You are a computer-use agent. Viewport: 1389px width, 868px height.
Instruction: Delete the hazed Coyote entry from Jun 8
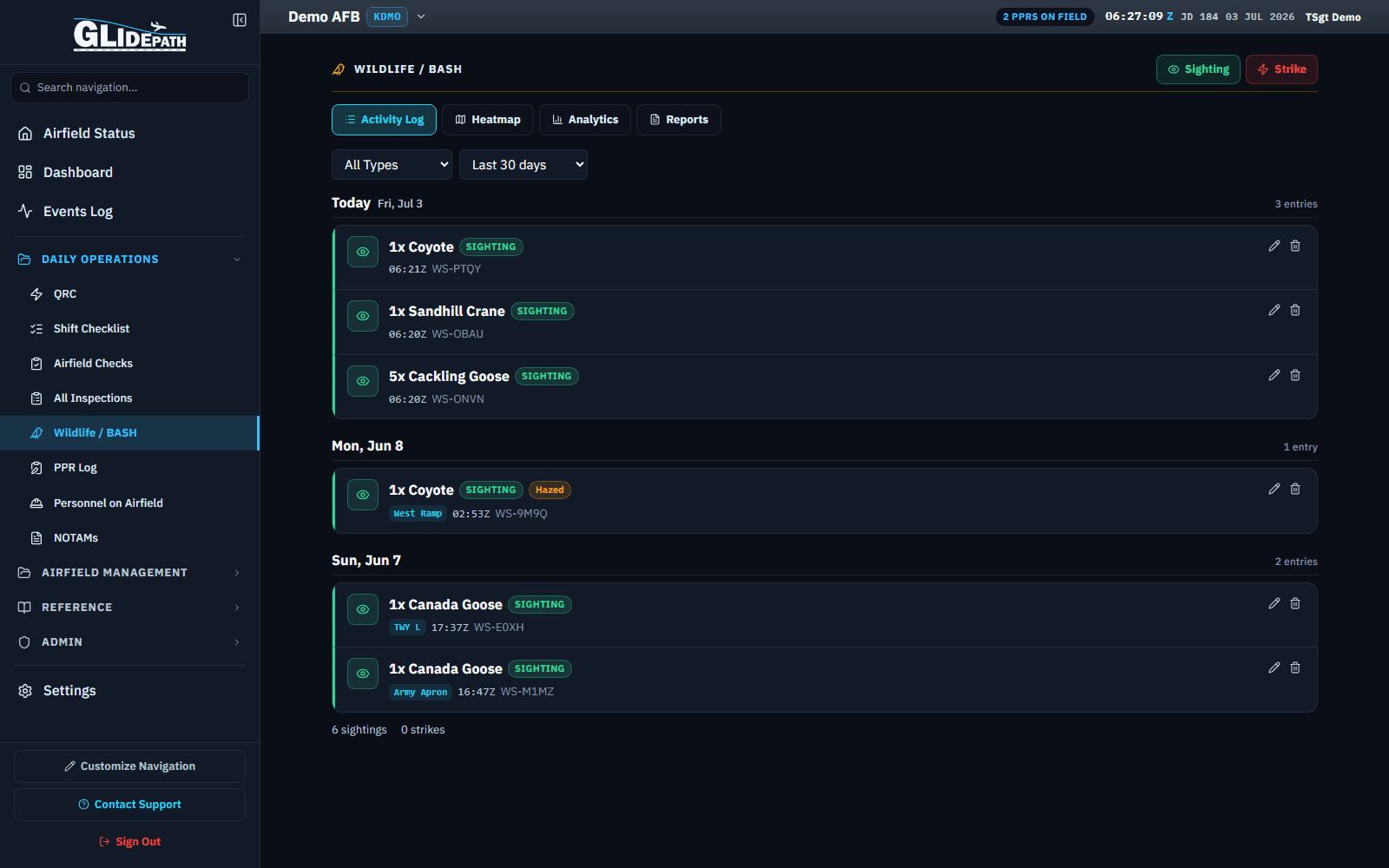pyautogui.click(x=1295, y=489)
